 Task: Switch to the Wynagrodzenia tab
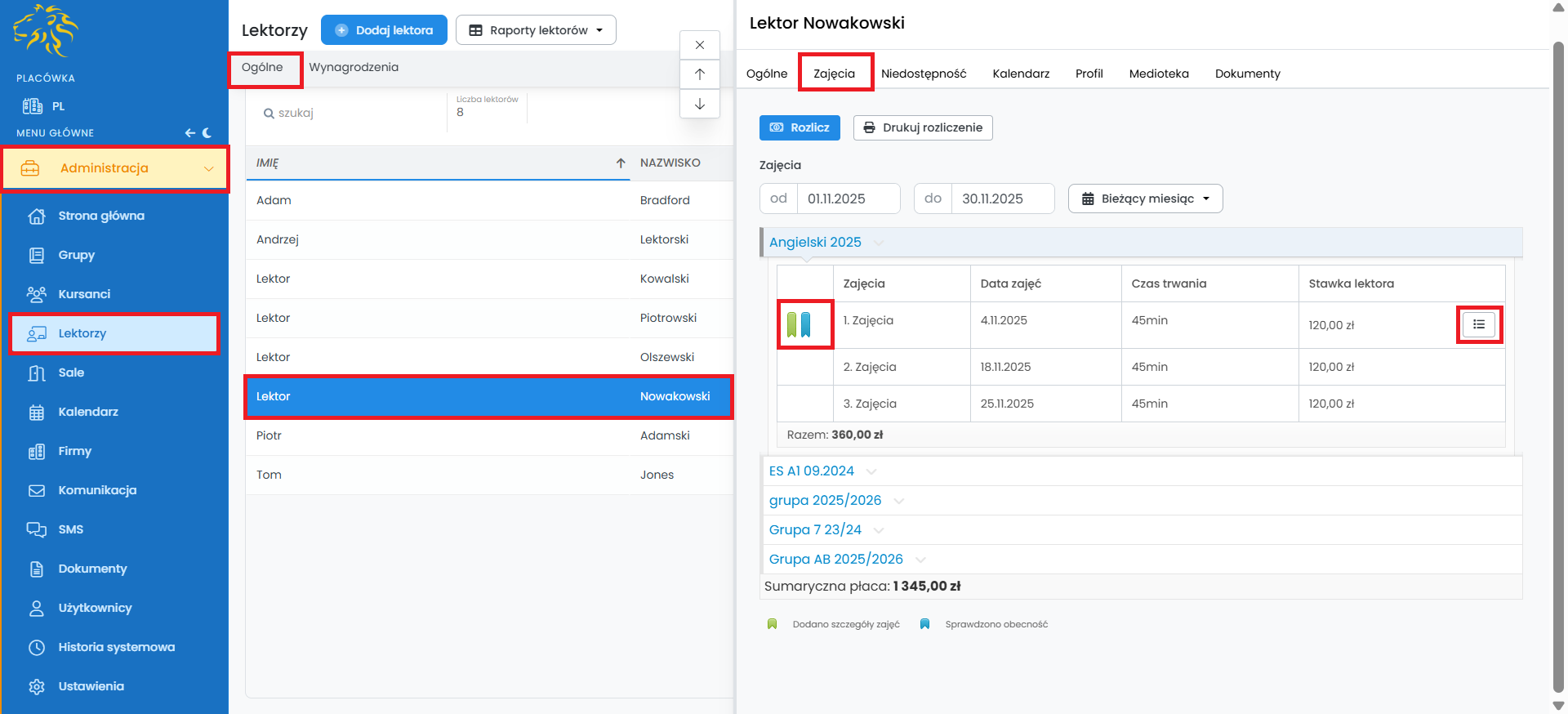point(354,67)
